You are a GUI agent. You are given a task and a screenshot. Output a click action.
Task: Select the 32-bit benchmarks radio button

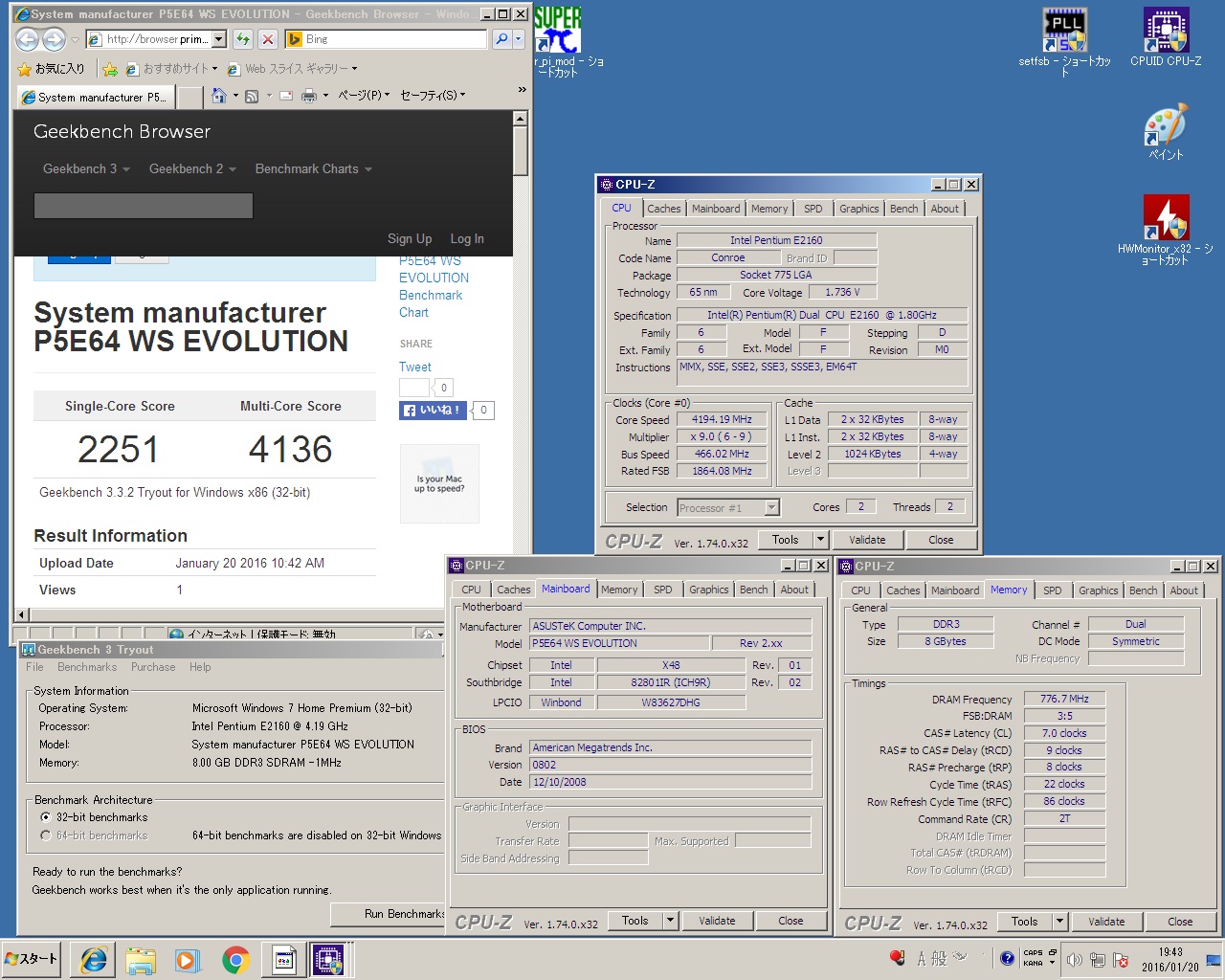(45, 817)
